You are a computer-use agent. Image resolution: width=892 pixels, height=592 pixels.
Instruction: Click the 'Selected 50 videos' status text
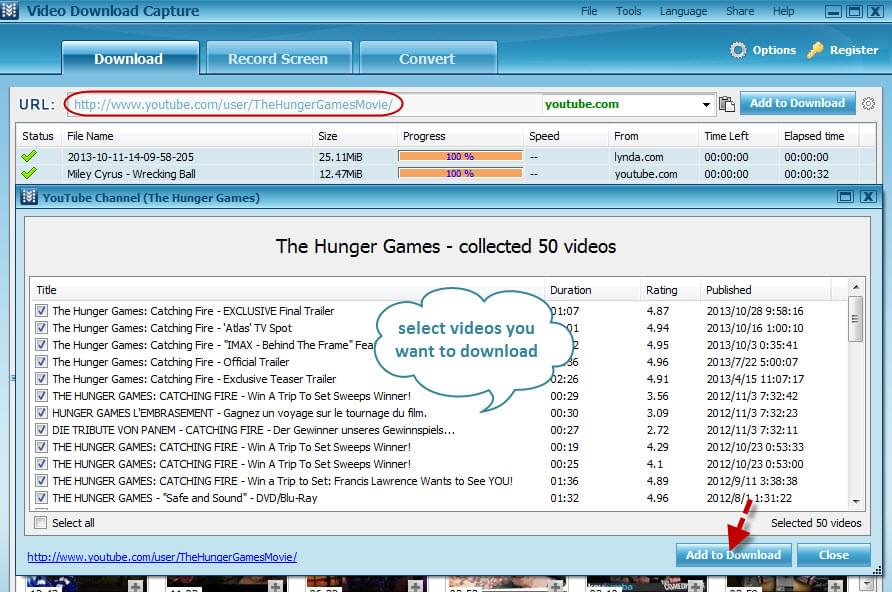click(816, 523)
